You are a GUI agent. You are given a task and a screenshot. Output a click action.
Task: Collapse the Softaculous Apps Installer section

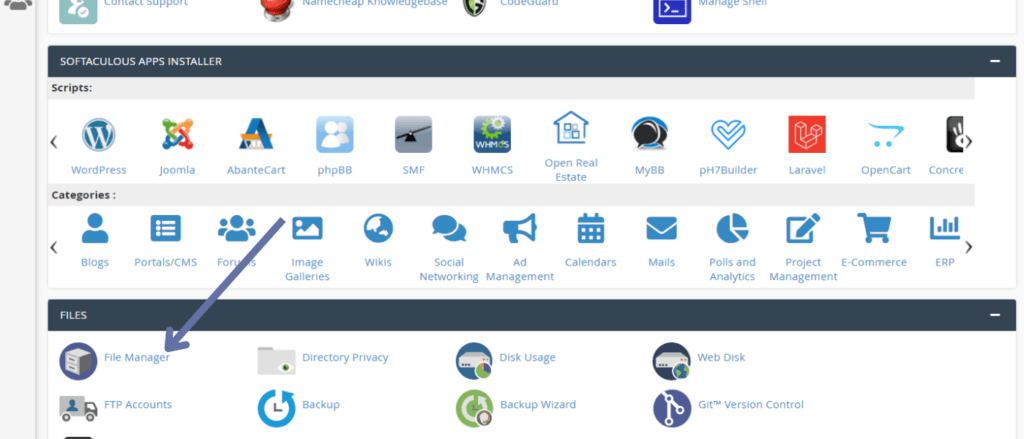pyautogui.click(x=995, y=61)
